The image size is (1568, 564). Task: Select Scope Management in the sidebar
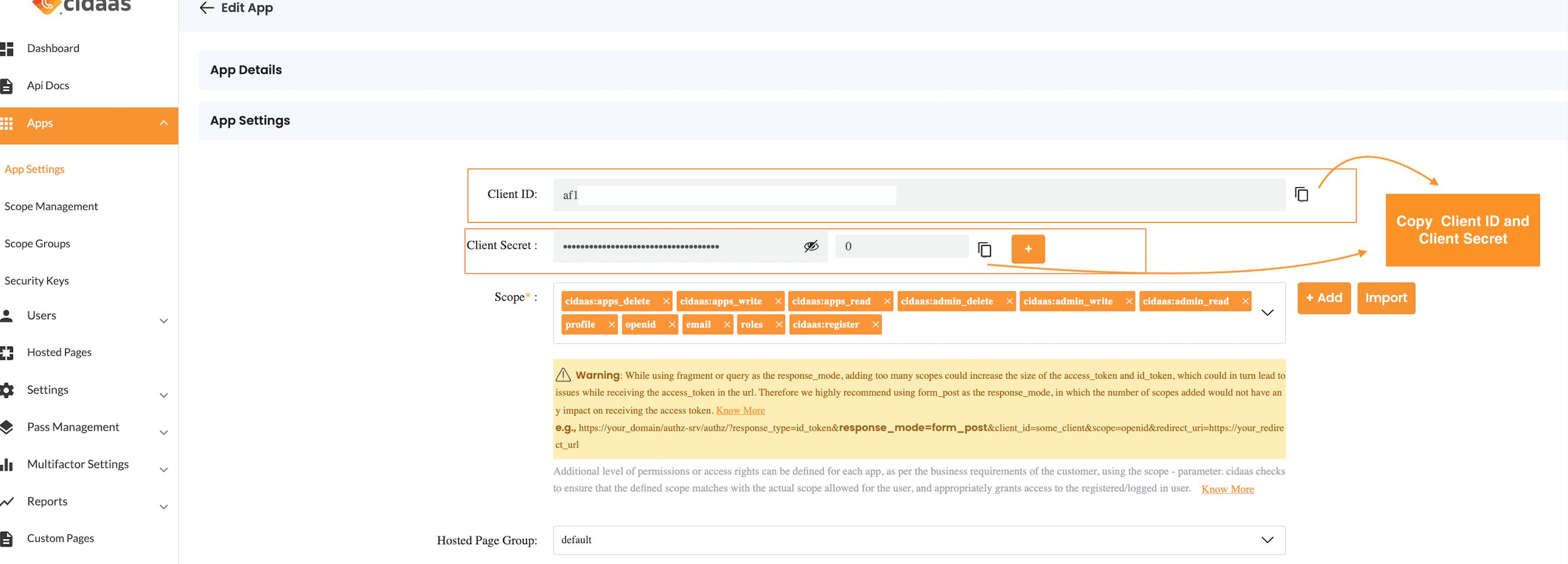(x=51, y=206)
